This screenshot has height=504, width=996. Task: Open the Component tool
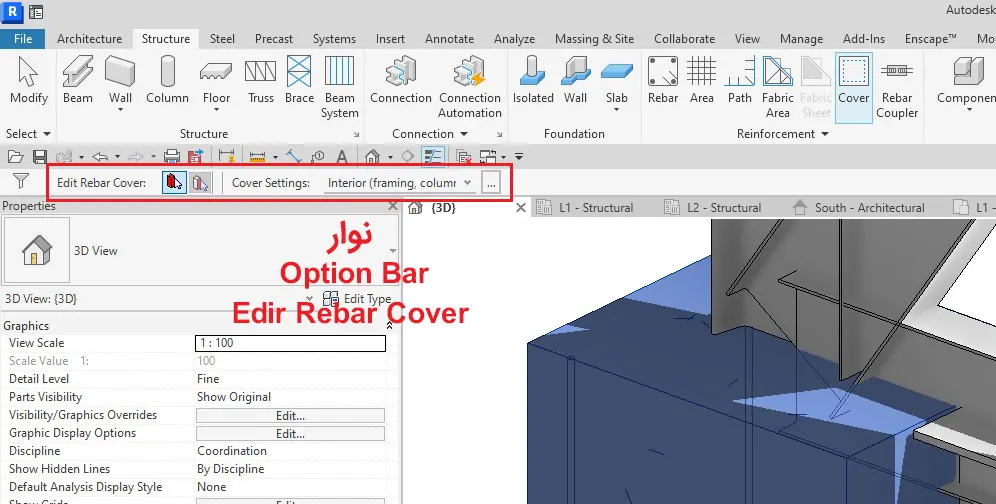coord(966,80)
